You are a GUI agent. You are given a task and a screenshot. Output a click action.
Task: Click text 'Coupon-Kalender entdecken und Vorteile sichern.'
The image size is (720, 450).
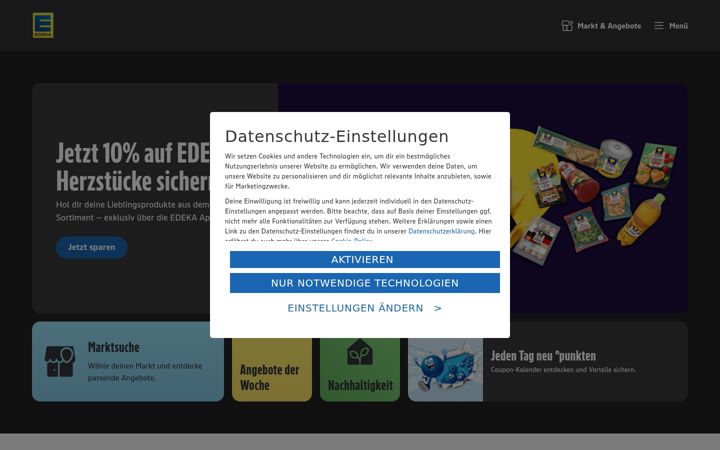pos(563,370)
